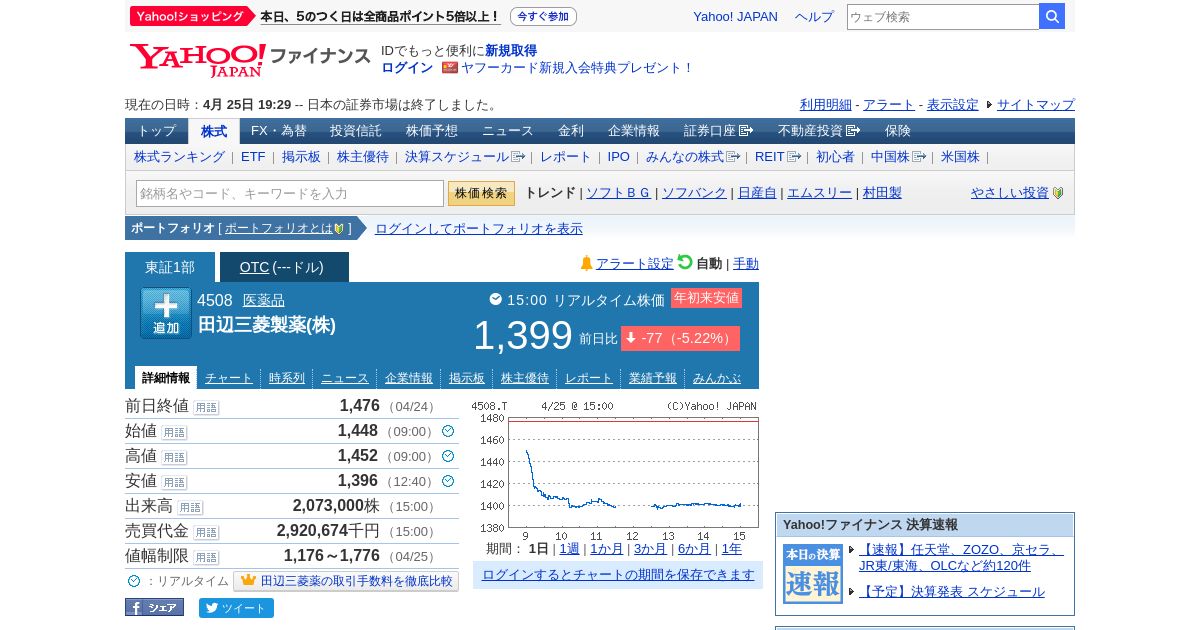Click 用語 next to 値幅制限
The image size is (1200, 630).
click(x=206, y=557)
